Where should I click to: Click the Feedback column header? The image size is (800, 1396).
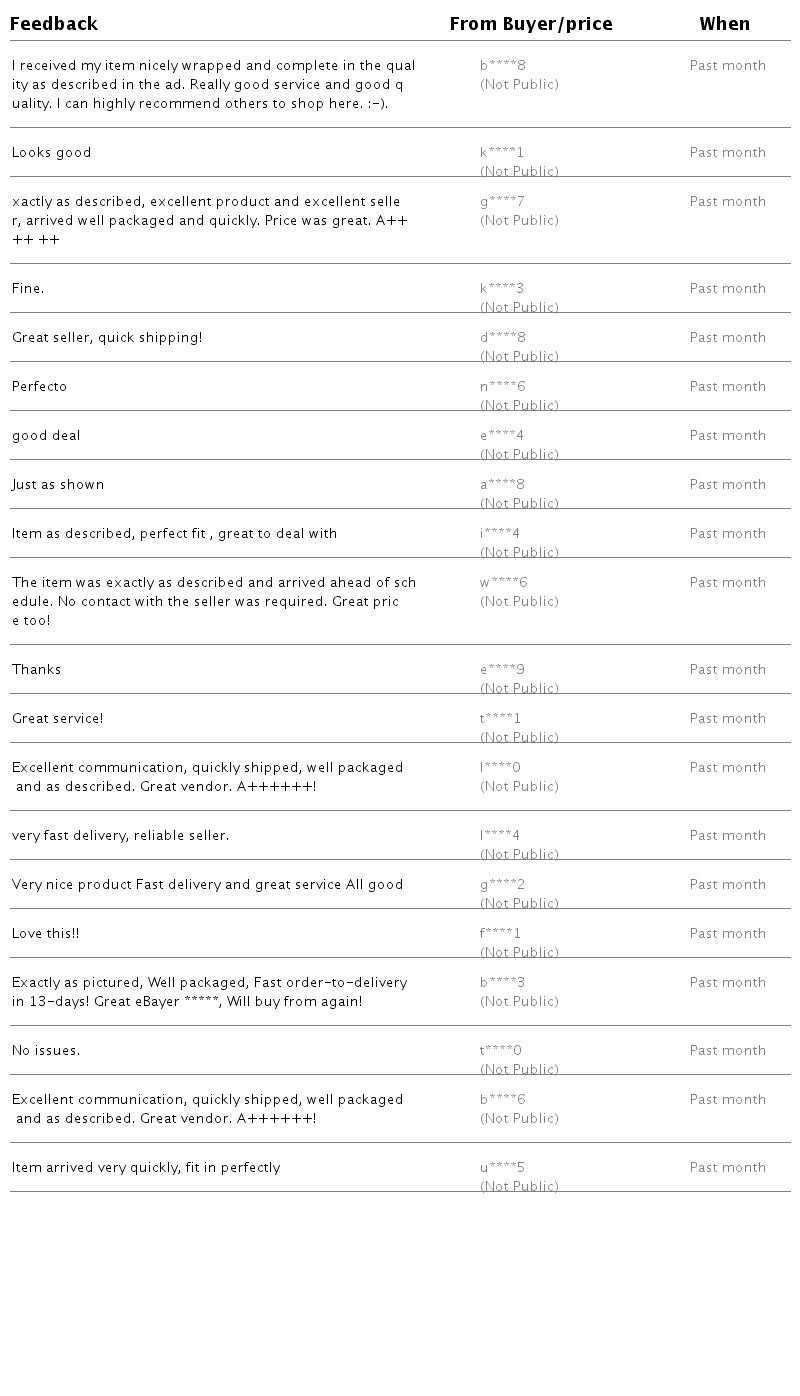[x=54, y=24]
